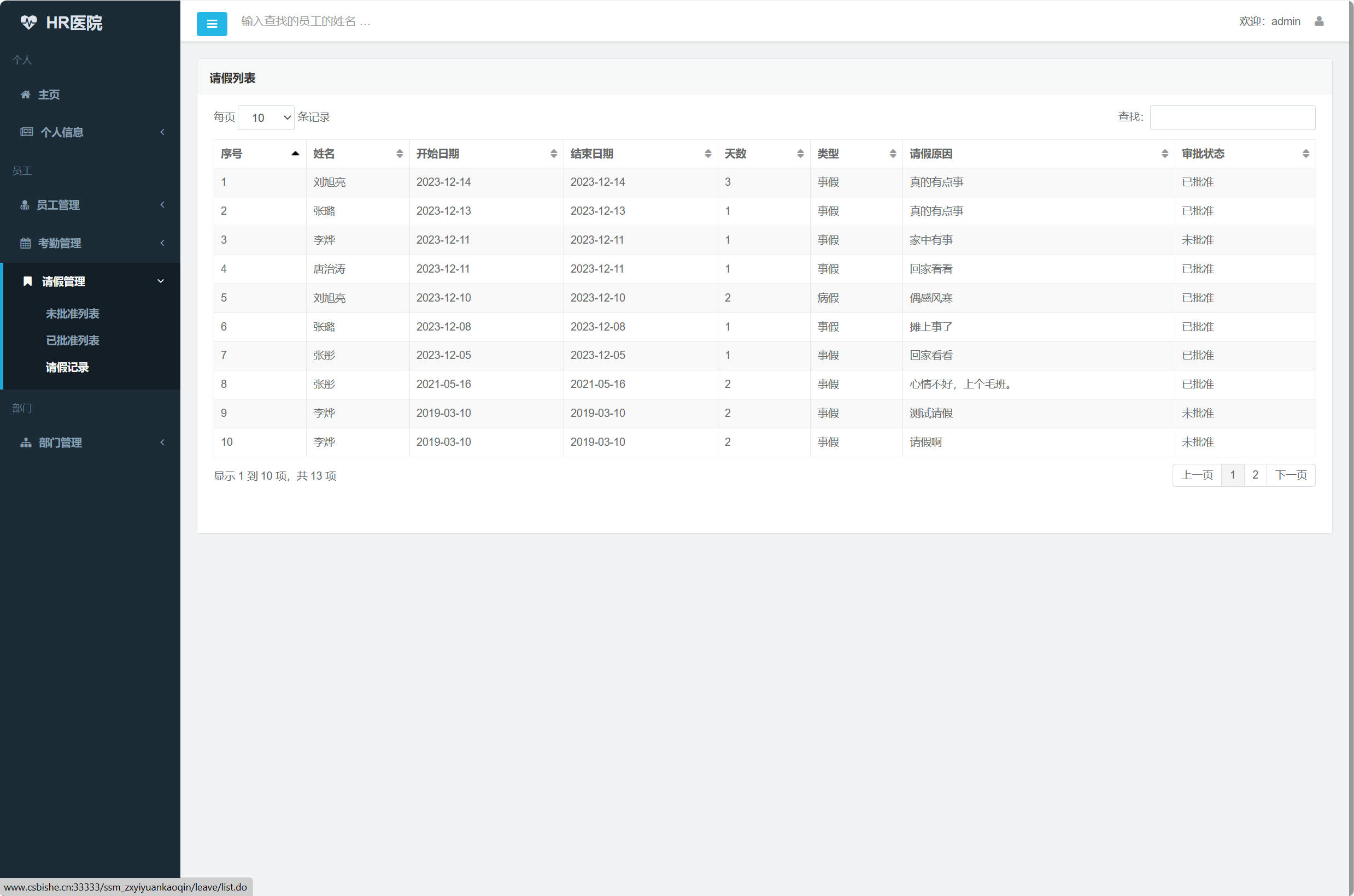Go to page 2 of results

[x=1255, y=475]
